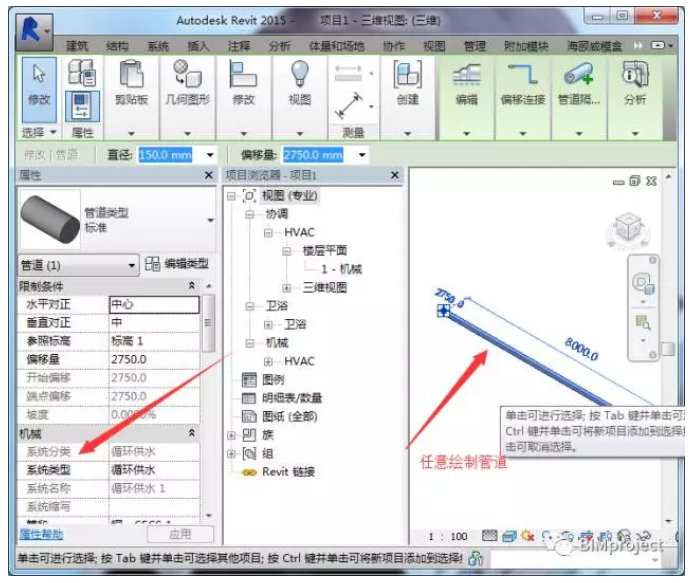Expand the 三维视图 tree node

[x=286, y=288]
